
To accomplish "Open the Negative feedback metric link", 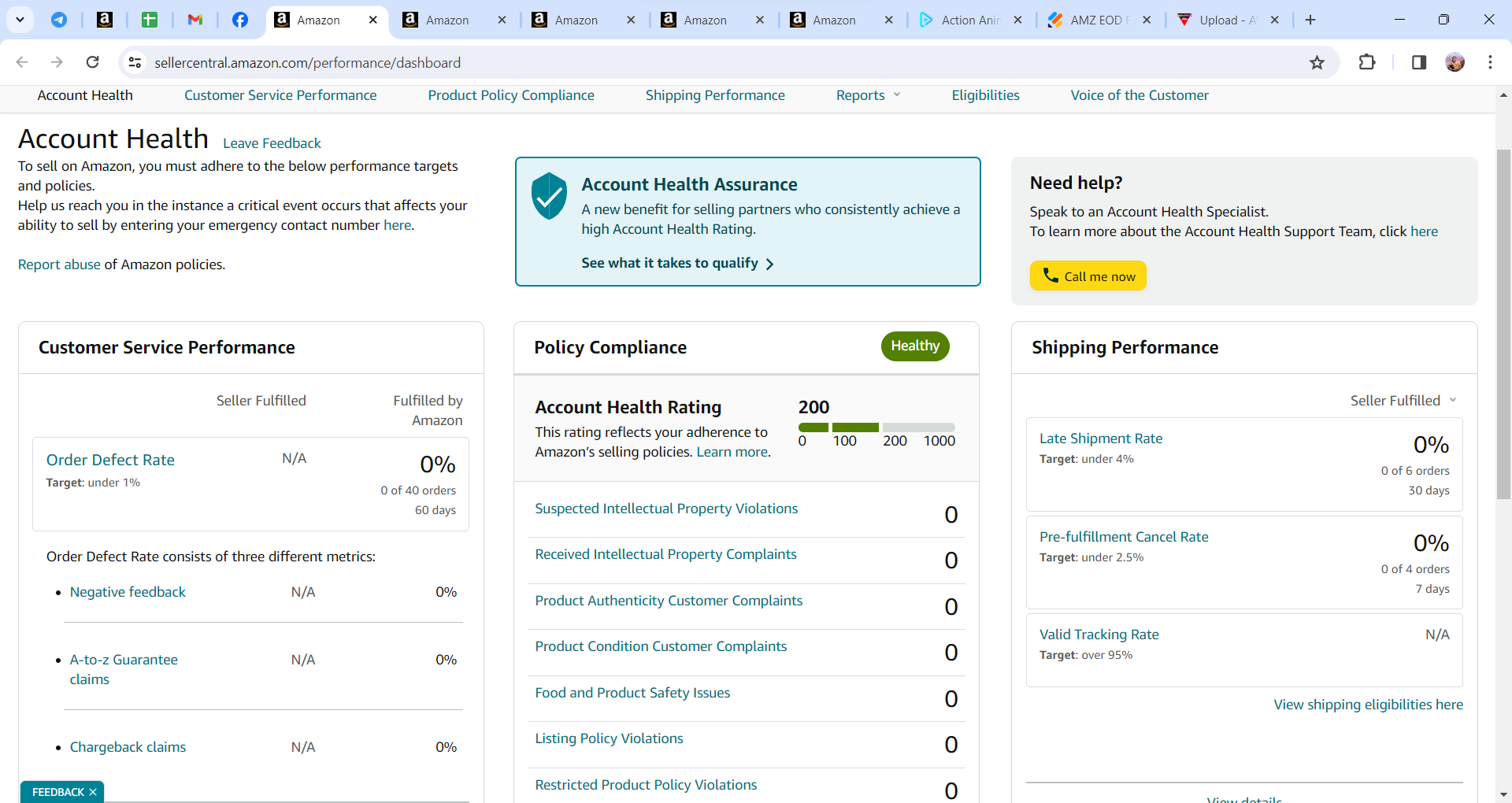I will pyautogui.click(x=128, y=592).
